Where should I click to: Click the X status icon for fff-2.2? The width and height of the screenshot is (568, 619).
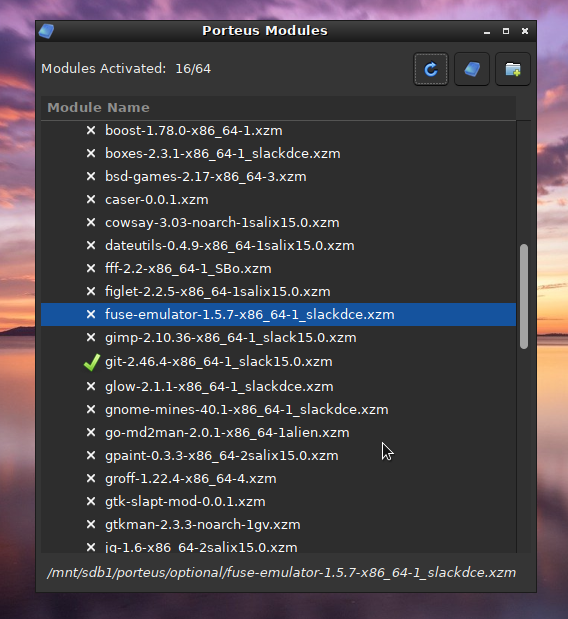click(91, 268)
